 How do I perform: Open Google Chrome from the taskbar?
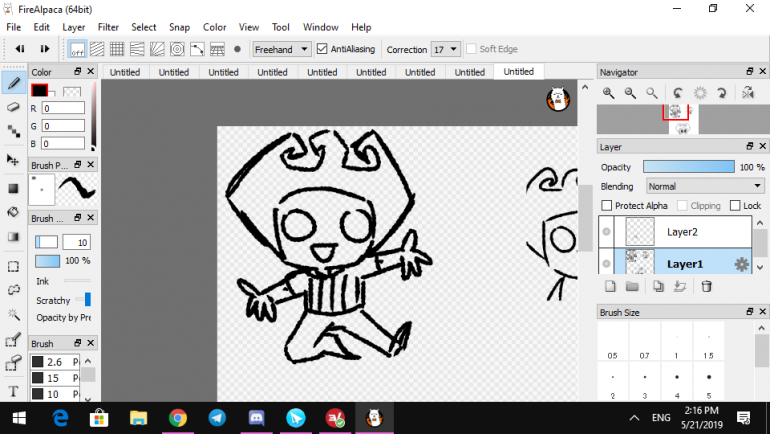pyautogui.click(x=177, y=417)
